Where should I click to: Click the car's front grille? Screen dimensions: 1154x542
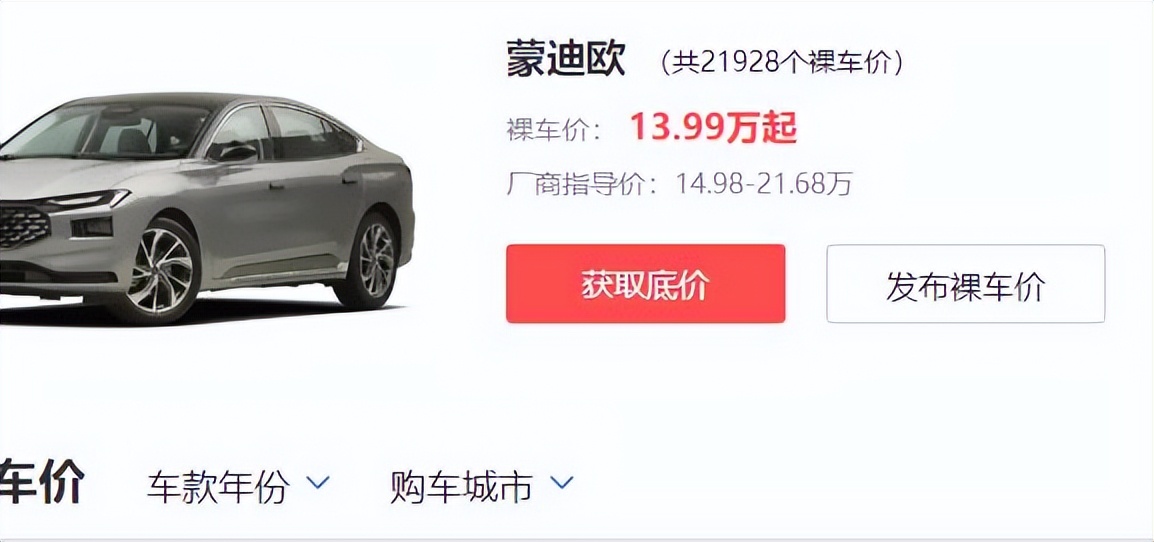coord(24,226)
